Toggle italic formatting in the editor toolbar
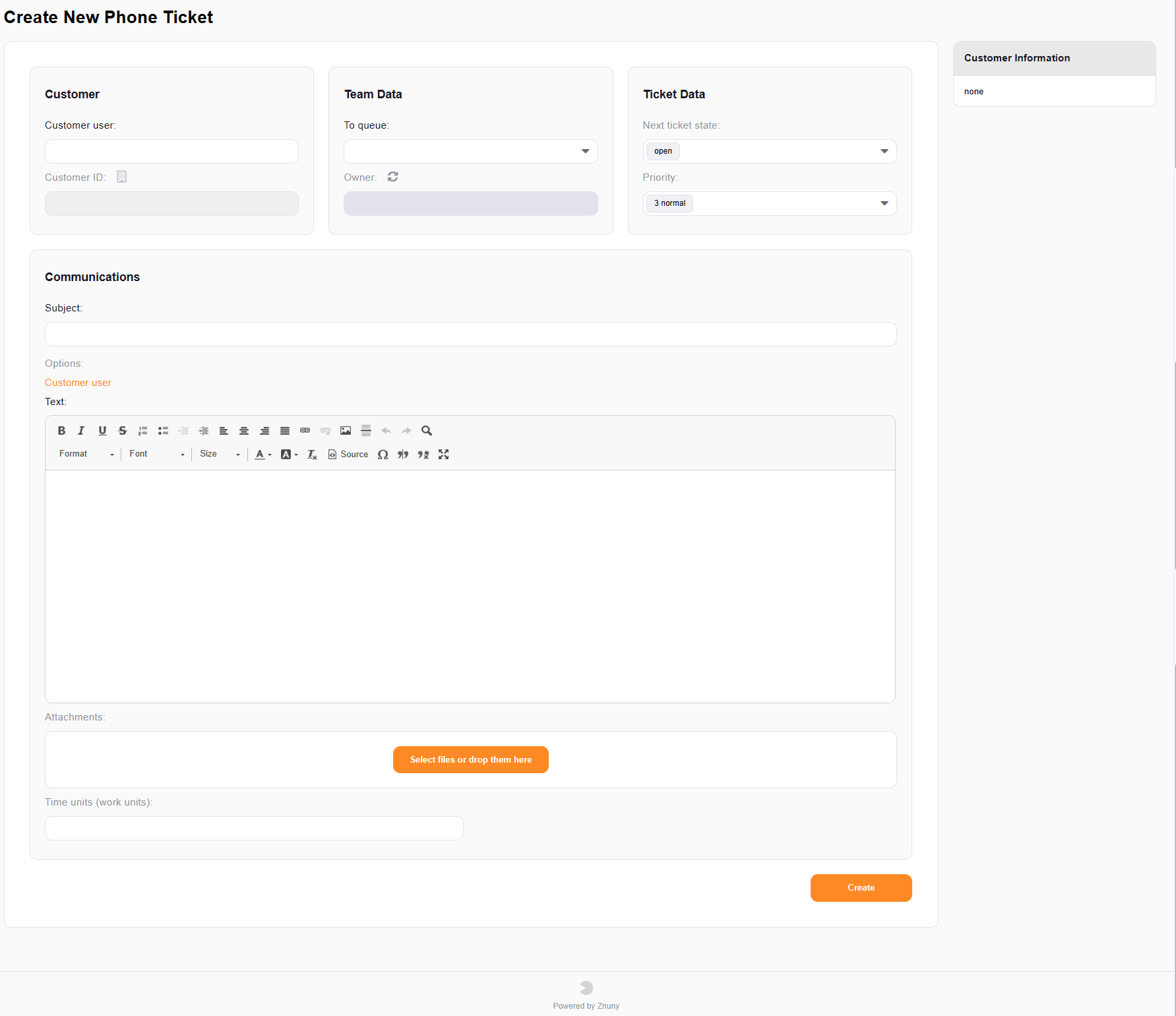 (x=81, y=431)
